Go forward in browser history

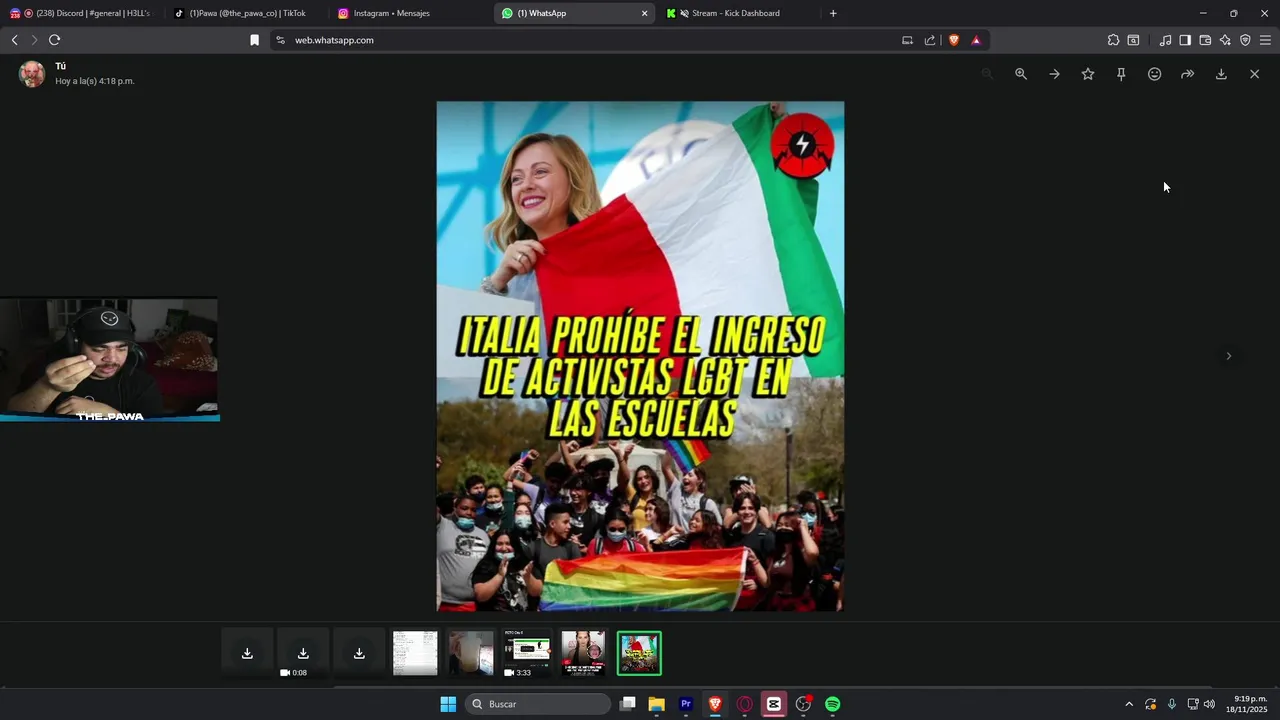[x=34, y=40]
